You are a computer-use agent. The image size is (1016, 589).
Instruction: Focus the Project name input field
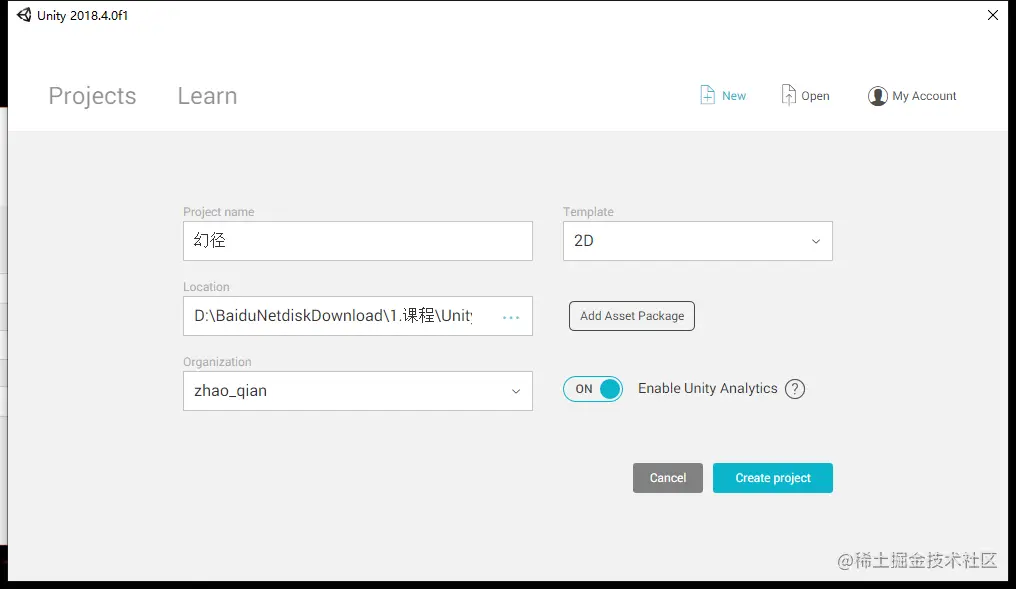(358, 241)
